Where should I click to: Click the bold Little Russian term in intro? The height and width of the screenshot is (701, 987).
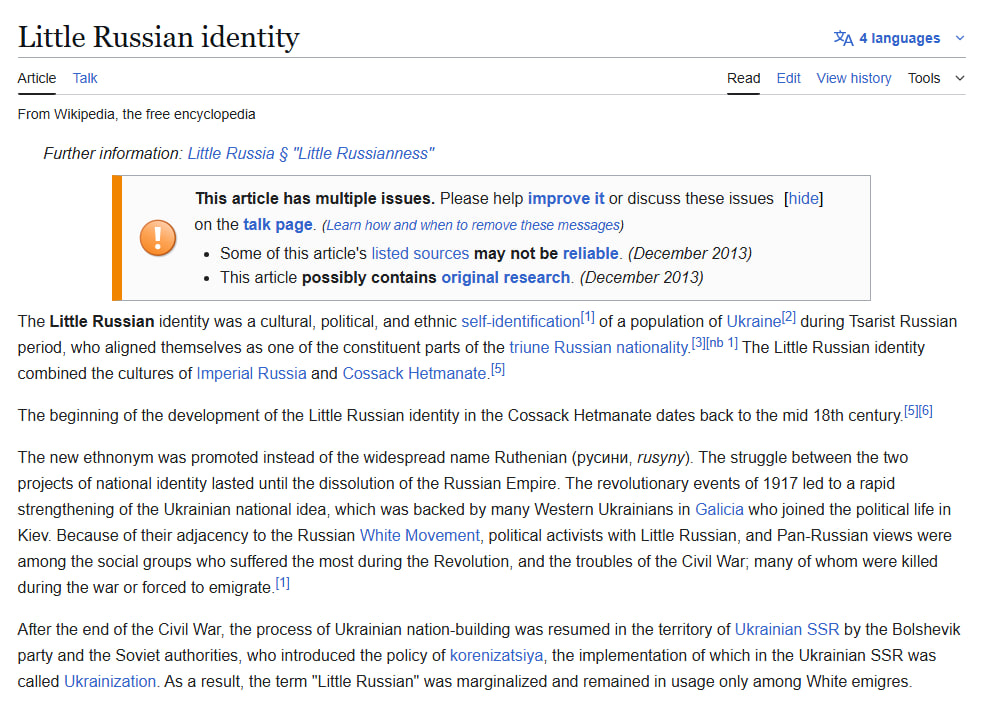pos(102,322)
